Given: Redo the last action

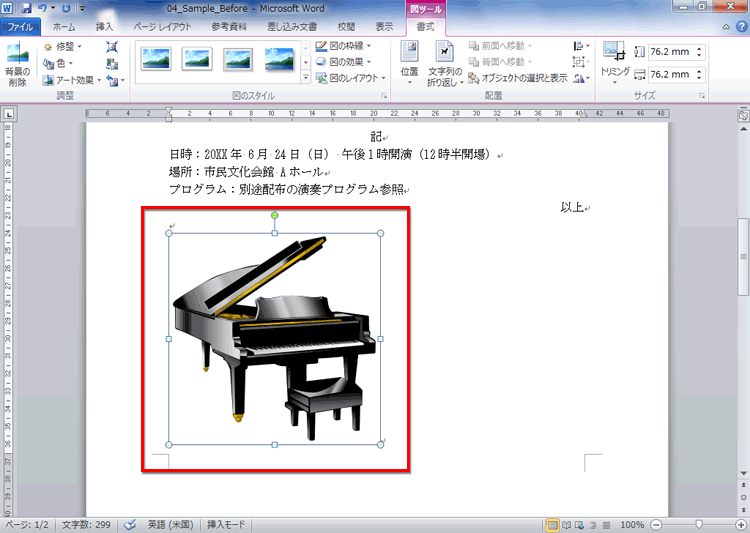Looking at the screenshot, I should (x=66, y=8).
